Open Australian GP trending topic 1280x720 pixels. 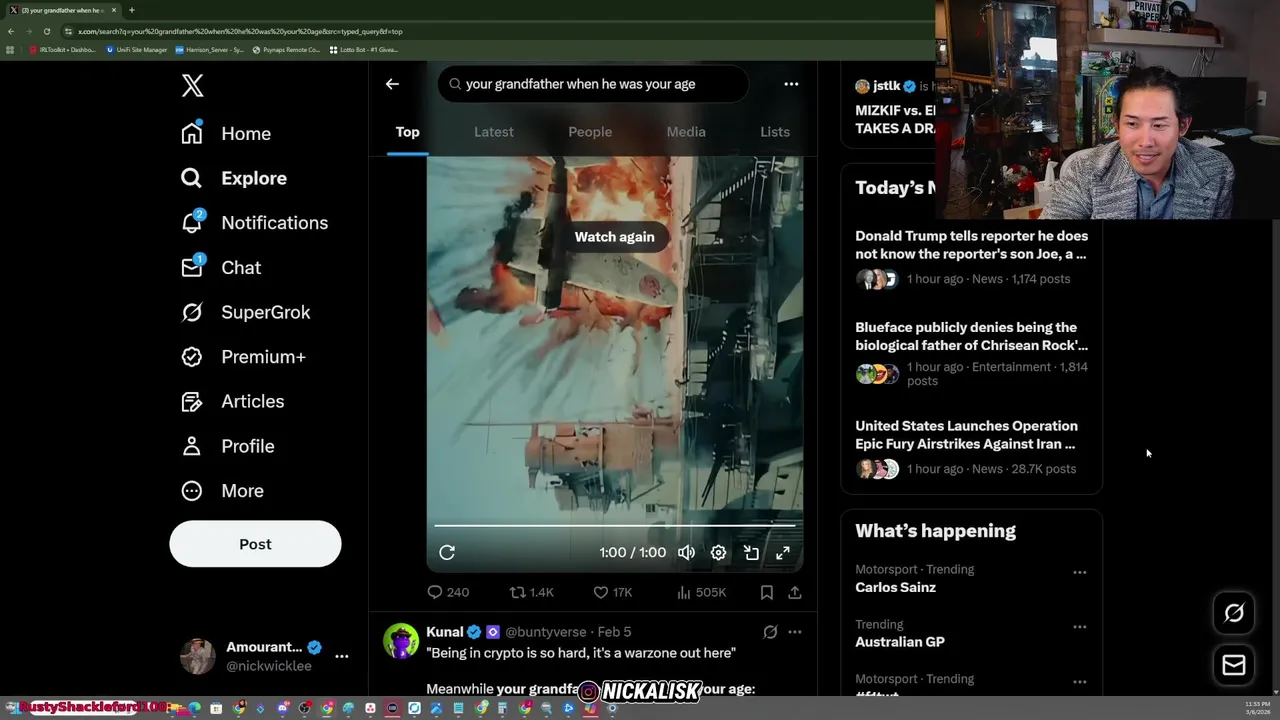coord(900,642)
